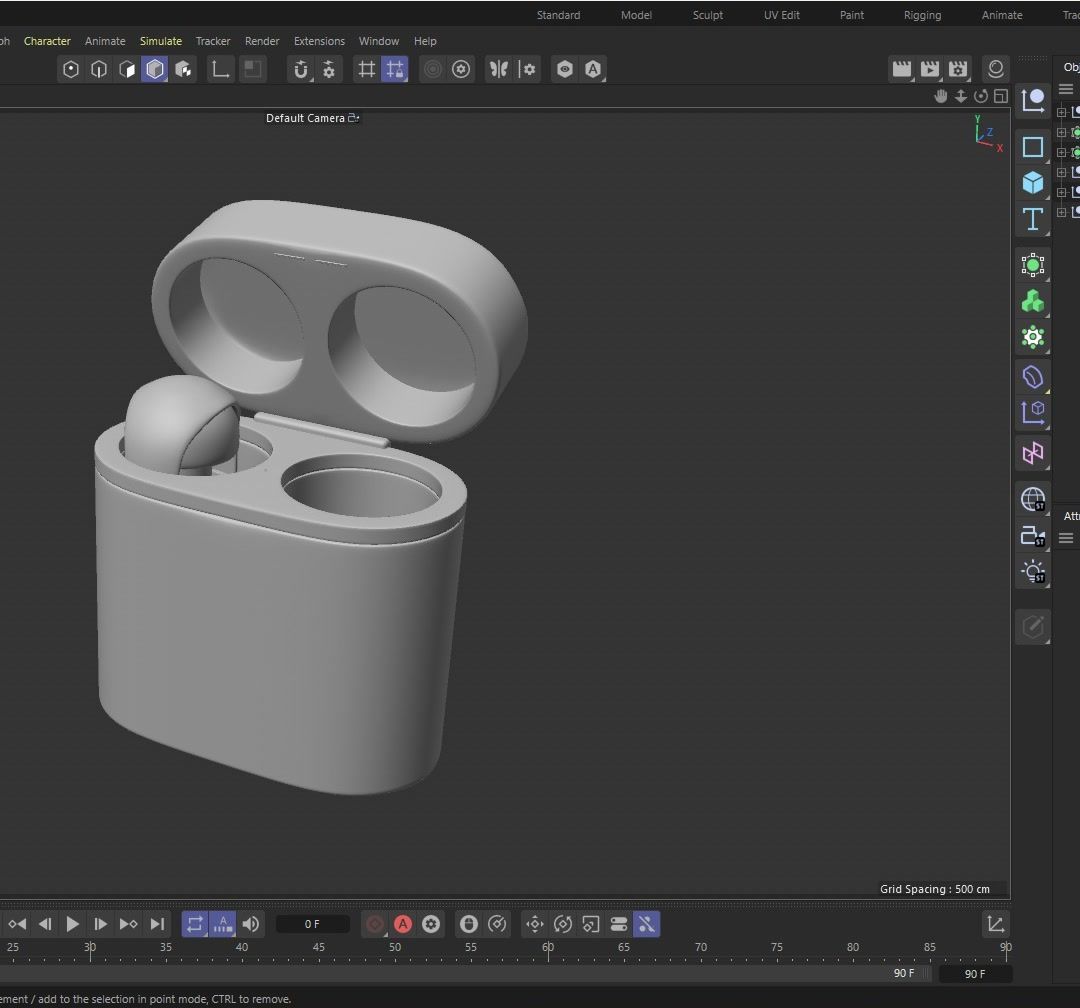Open snap settings gear icon
The image size is (1080, 1008).
point(329,69)
